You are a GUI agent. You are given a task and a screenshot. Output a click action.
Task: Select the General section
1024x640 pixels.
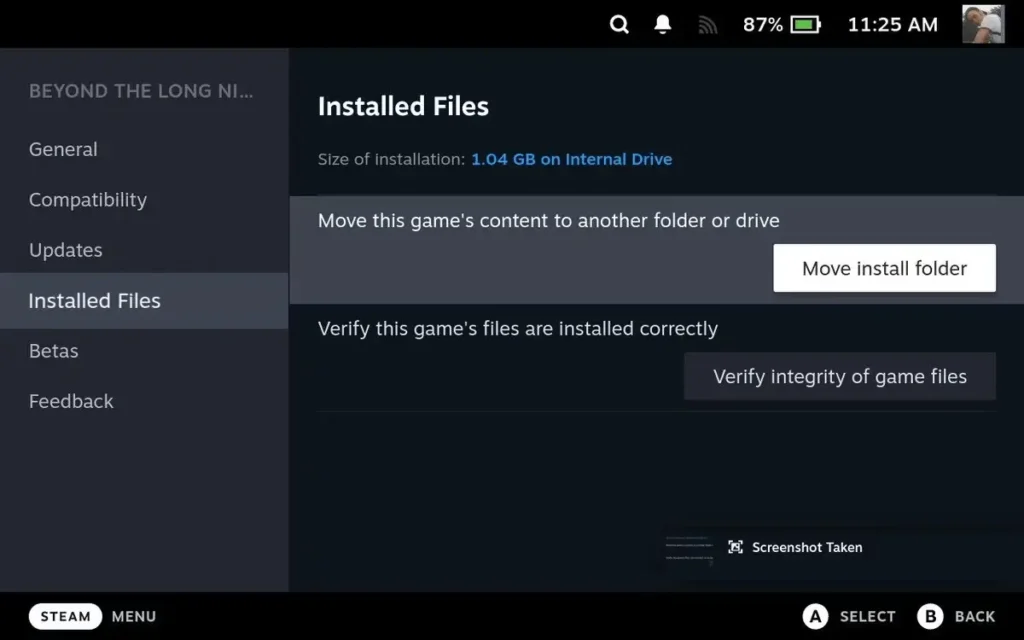pos(63,149)
